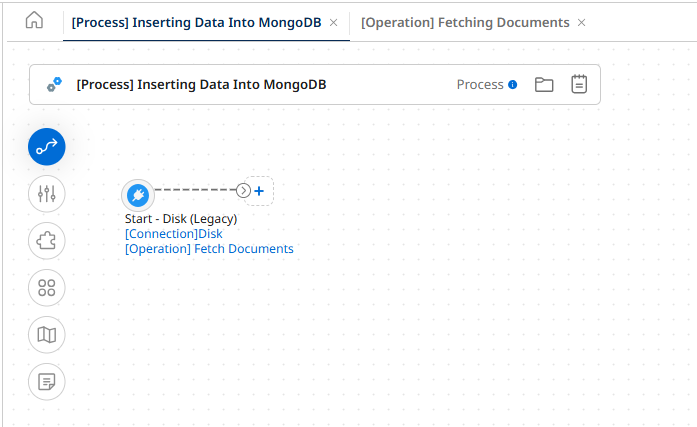Click the arrow circle on the connector line
697x427 pixels.
(243, 190)
